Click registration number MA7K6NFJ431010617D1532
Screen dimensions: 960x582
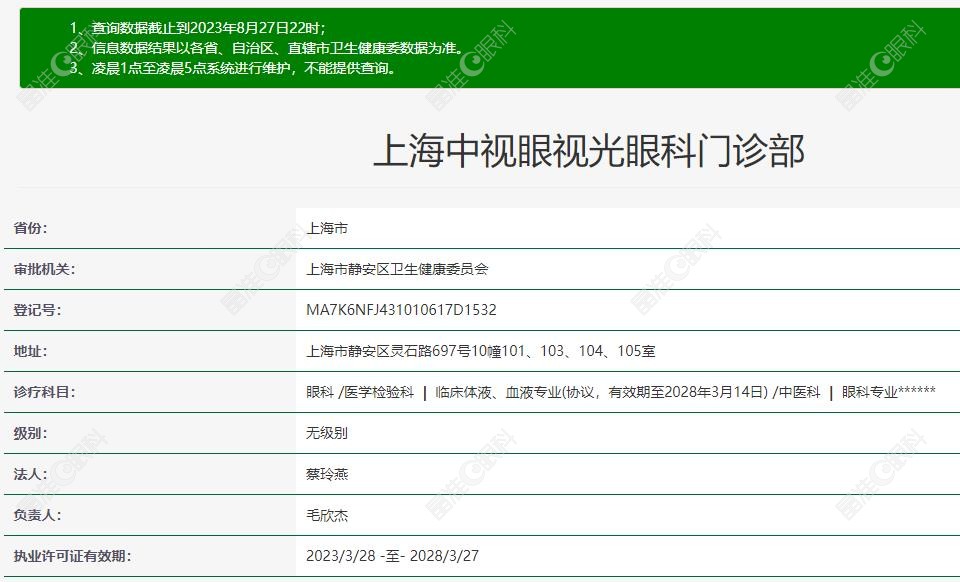point(401,310)
